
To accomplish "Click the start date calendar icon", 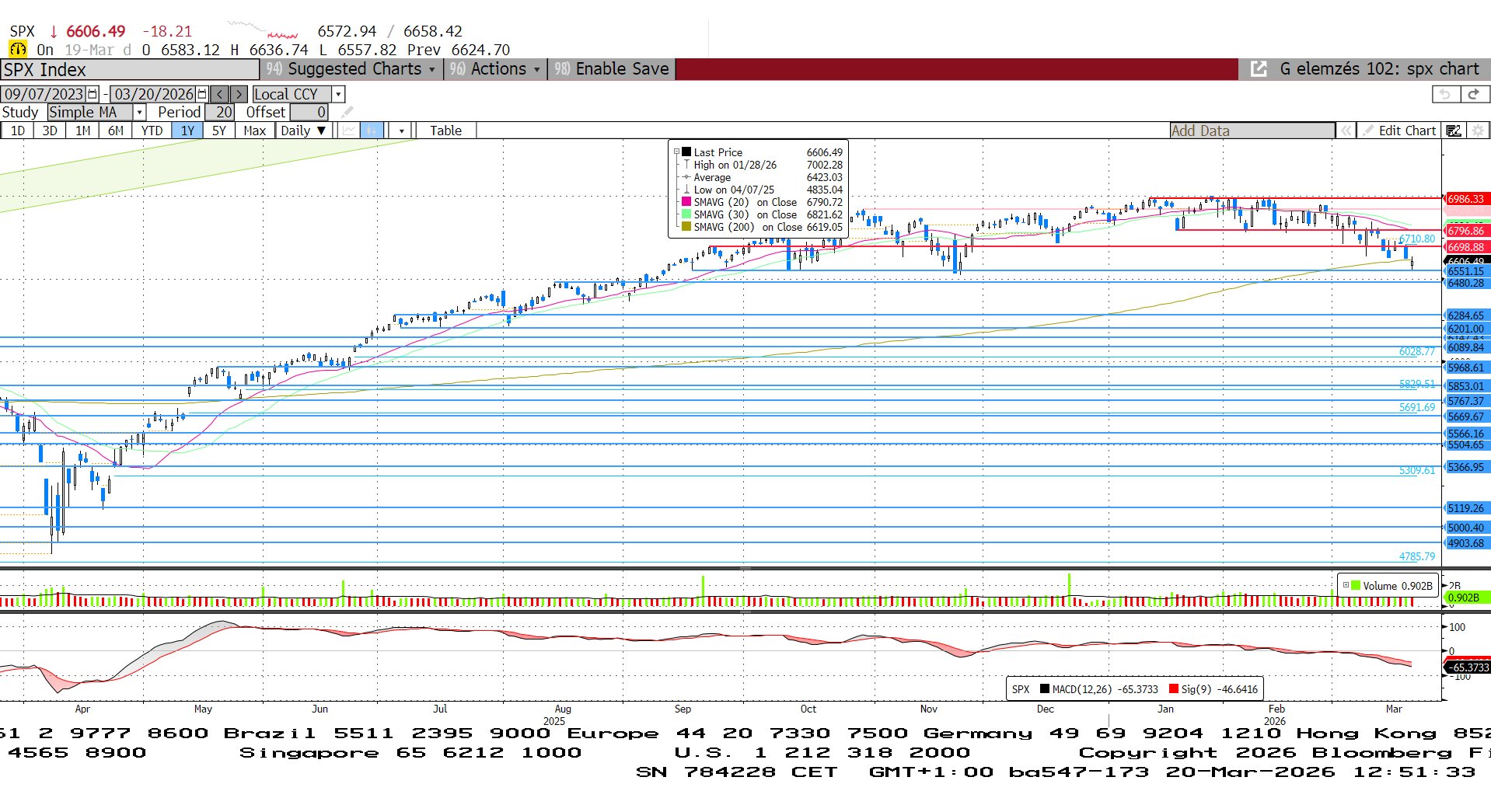I will [x=93, y=94].
